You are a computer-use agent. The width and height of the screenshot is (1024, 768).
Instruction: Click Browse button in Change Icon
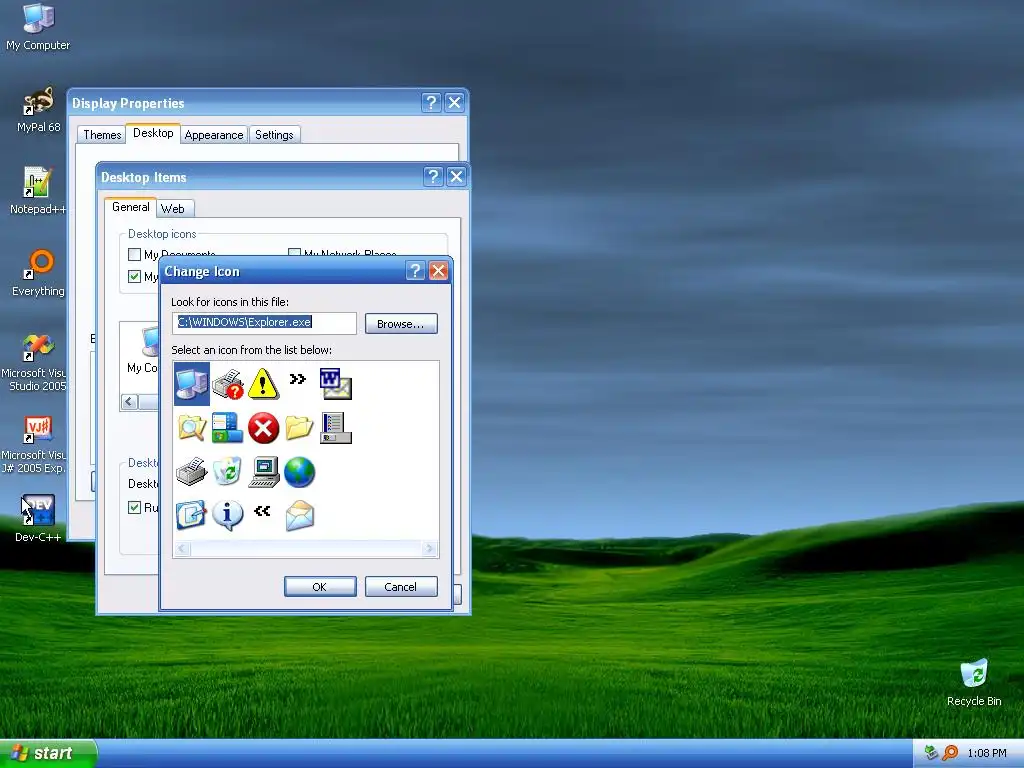[401, 324]
